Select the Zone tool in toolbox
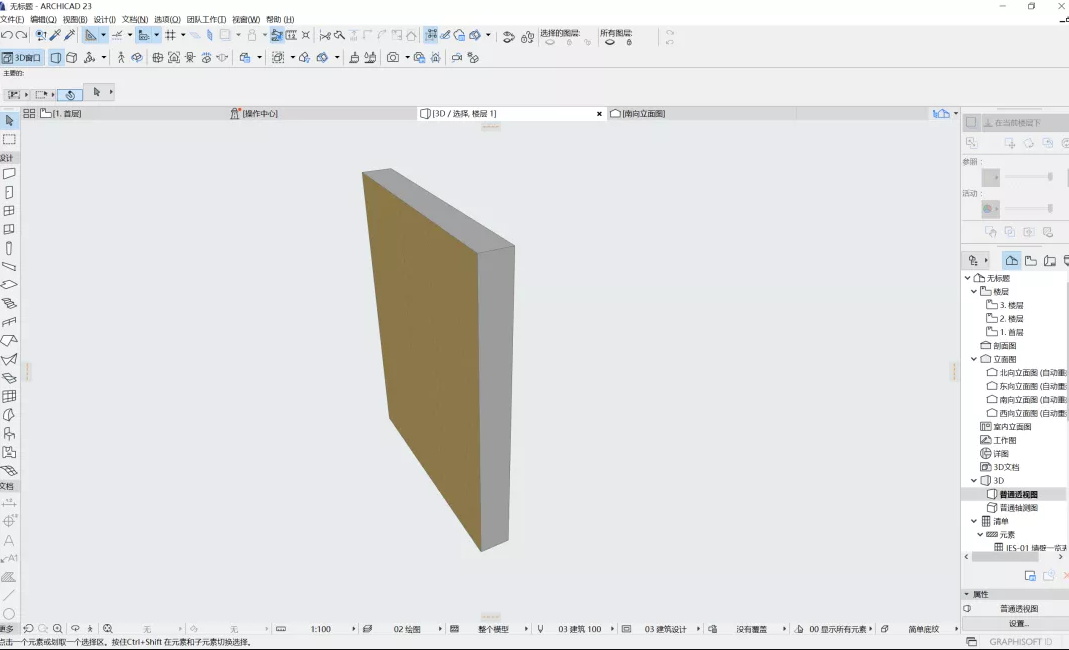This screenshot has height=650, width=1069. pyautogui.click(x=9, y=452)
